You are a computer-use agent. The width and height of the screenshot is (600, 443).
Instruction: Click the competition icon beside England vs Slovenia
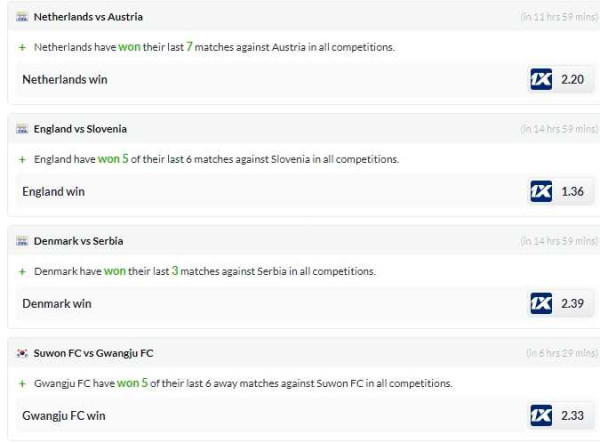[x=22, y=129]
